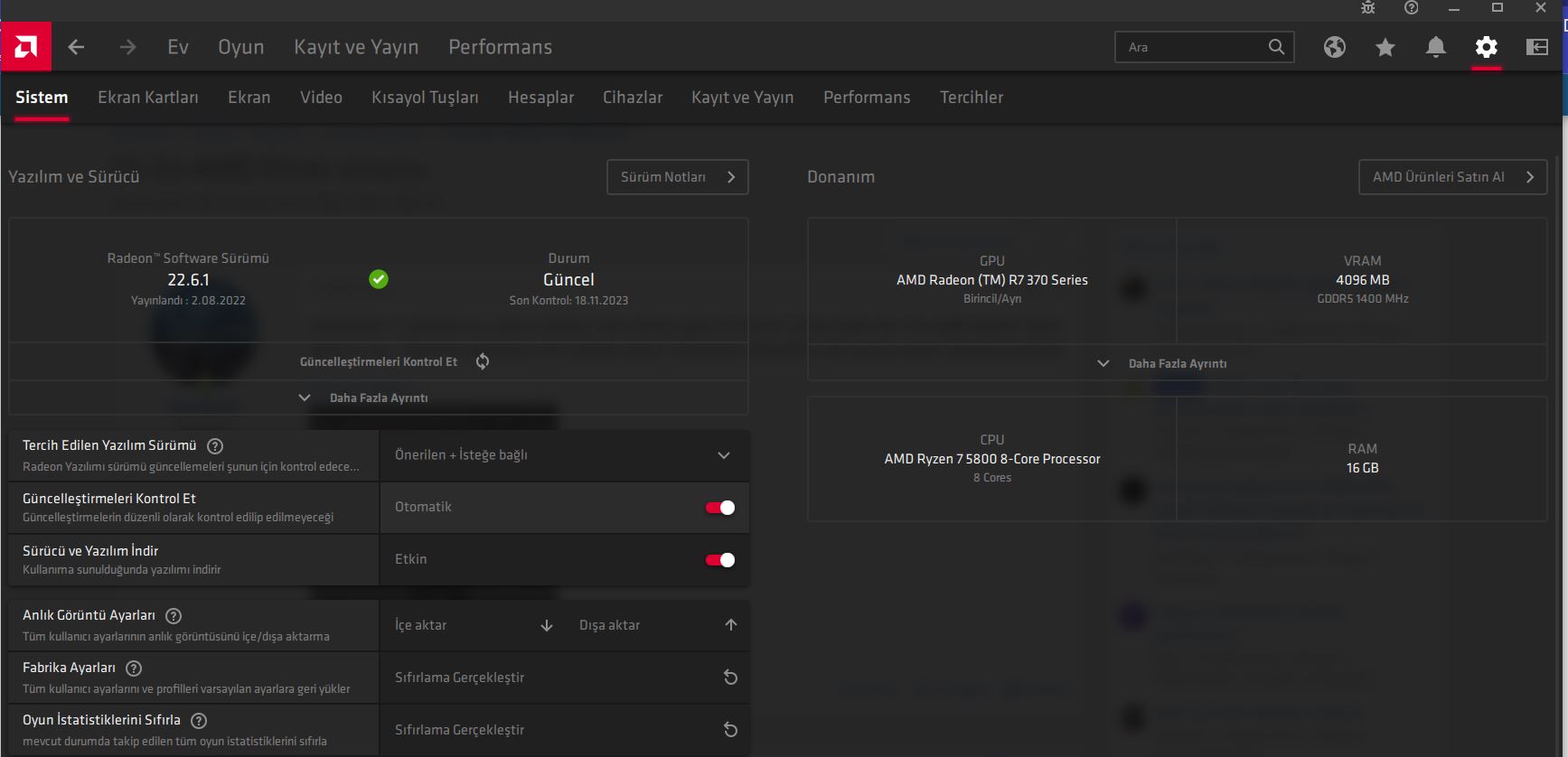Toggle the sidebar panel icon
The width and height of the screenshot is (1568, 757).
(x=1537, y=47)
